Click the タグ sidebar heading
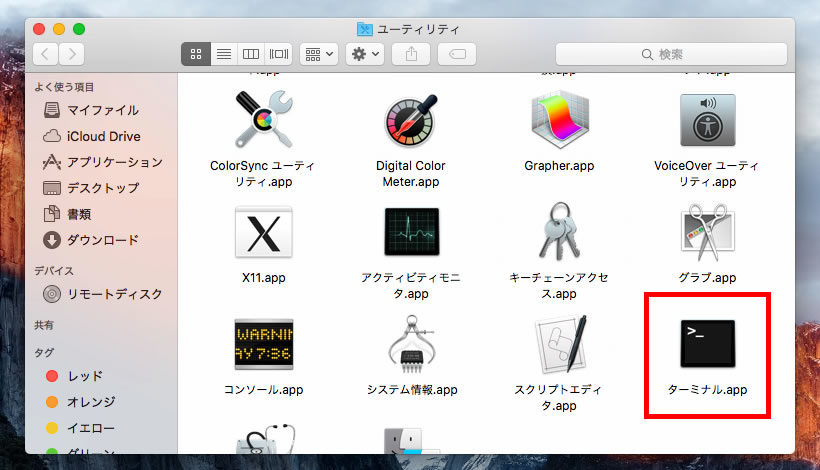The height and width of the screenshot is (470, 820). pos(44,352)
